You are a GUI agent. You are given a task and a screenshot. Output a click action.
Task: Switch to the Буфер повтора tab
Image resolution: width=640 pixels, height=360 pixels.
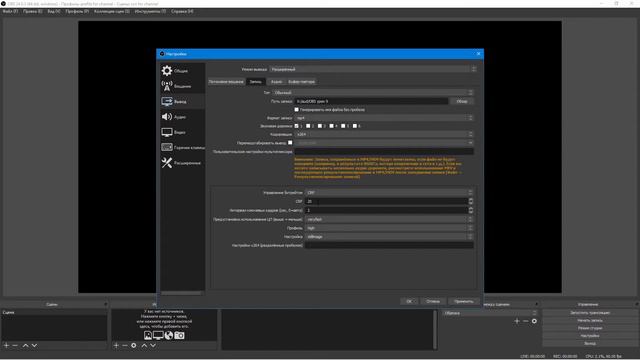coord(302,82)
